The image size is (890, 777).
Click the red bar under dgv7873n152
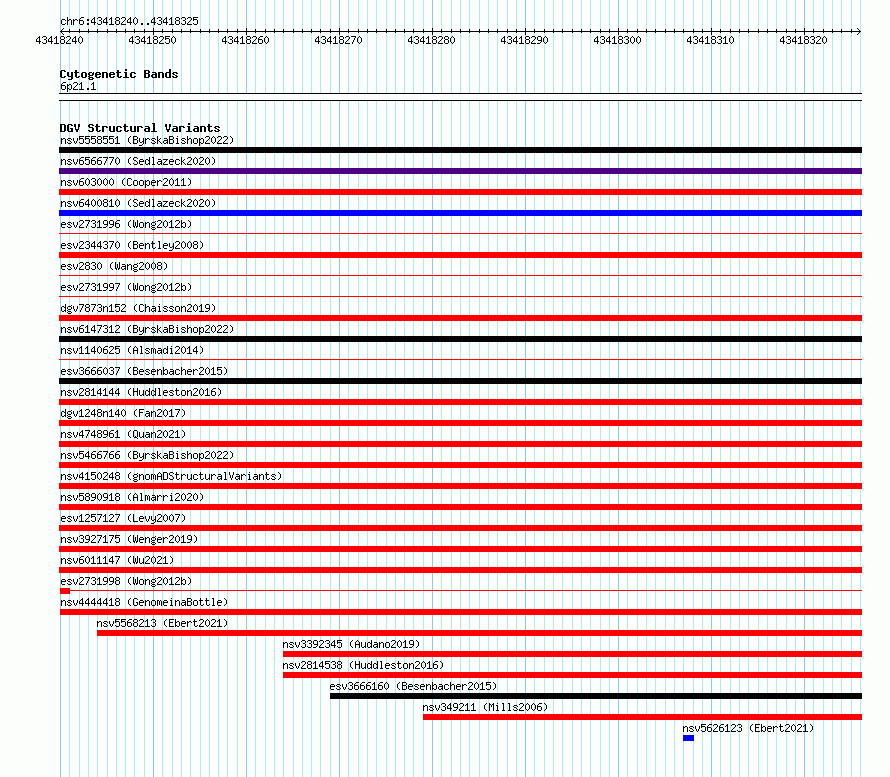(x=460, y=318)
